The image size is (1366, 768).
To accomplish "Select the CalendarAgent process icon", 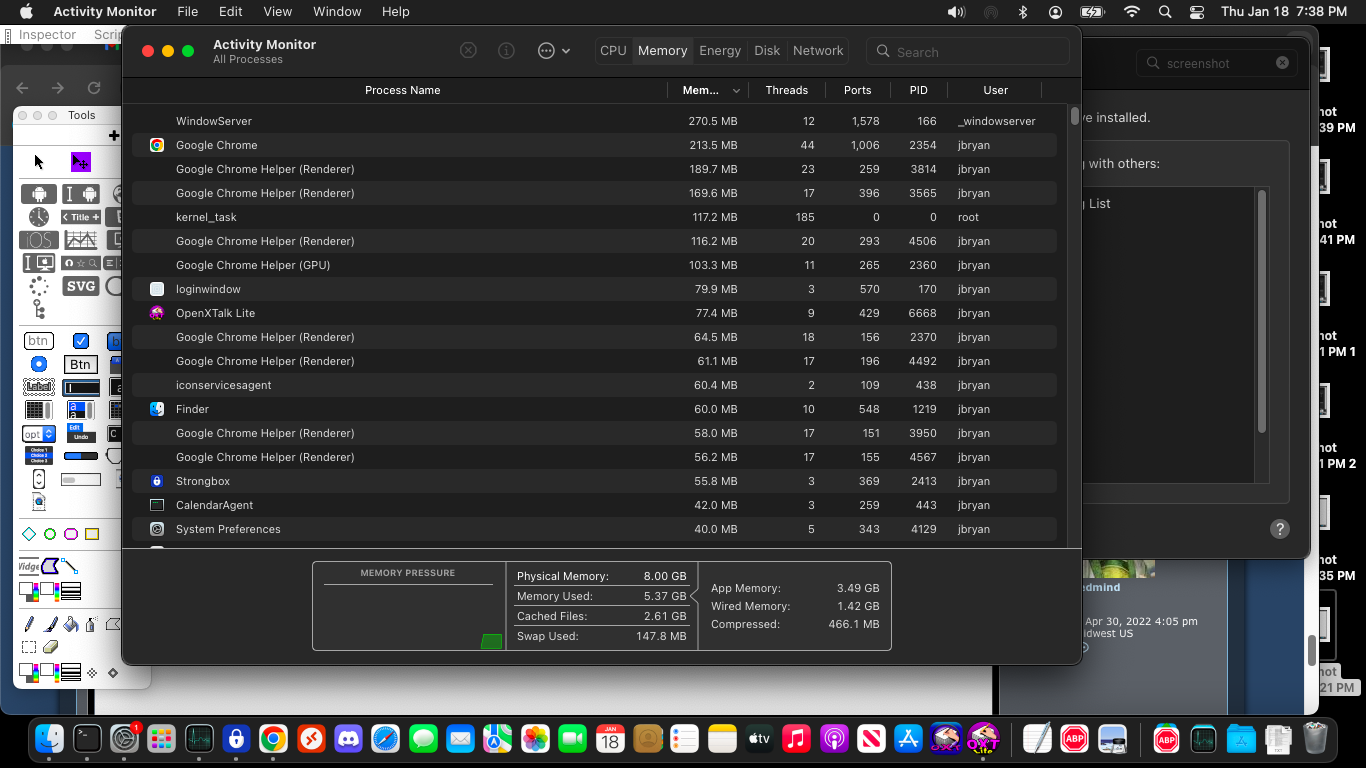I will pos(157,505).
